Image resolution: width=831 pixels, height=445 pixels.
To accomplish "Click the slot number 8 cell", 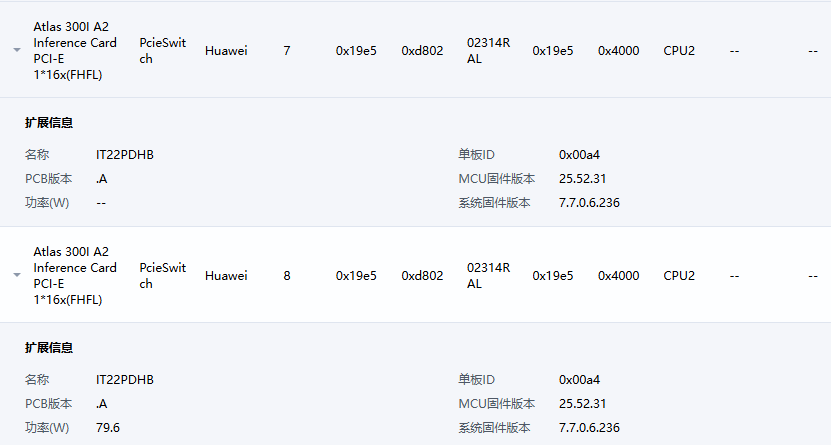I will (287, 275).
